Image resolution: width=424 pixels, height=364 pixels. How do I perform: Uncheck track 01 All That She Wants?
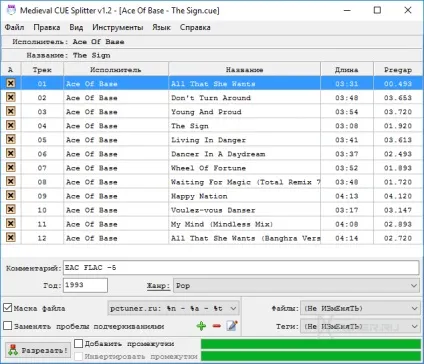11,83
